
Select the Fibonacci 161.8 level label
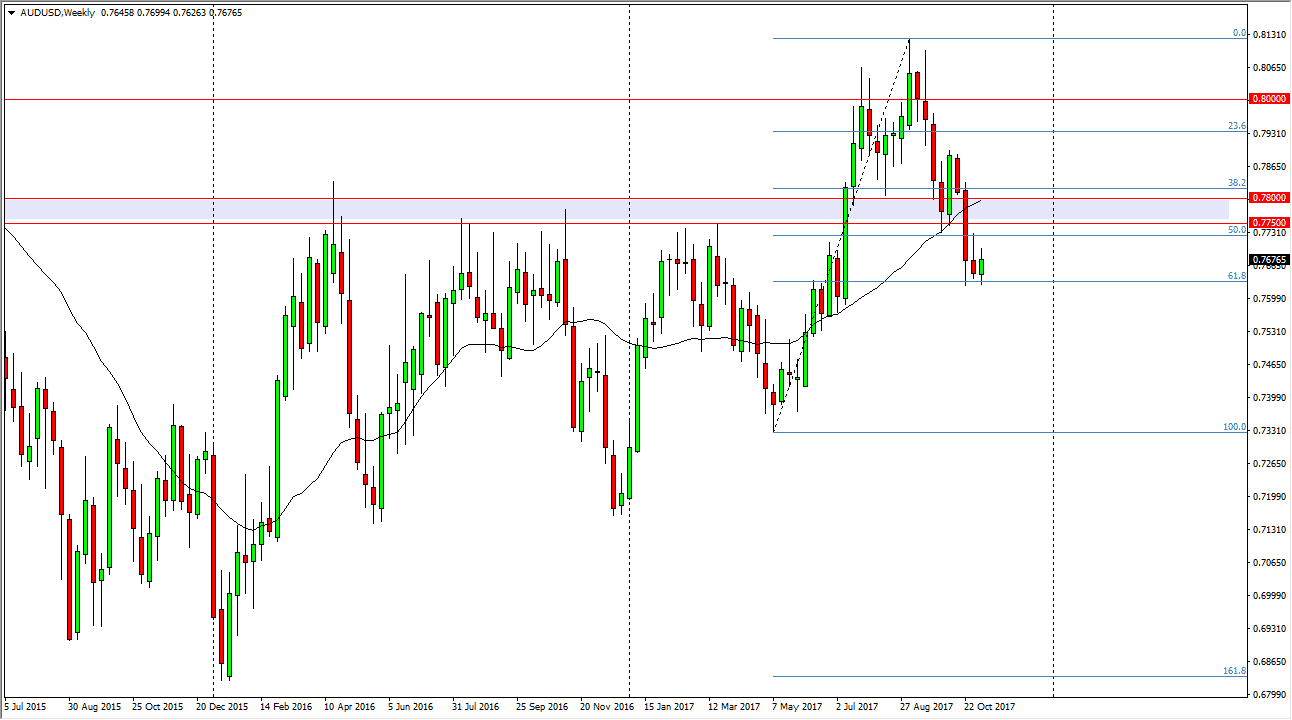coord(1234,671)
